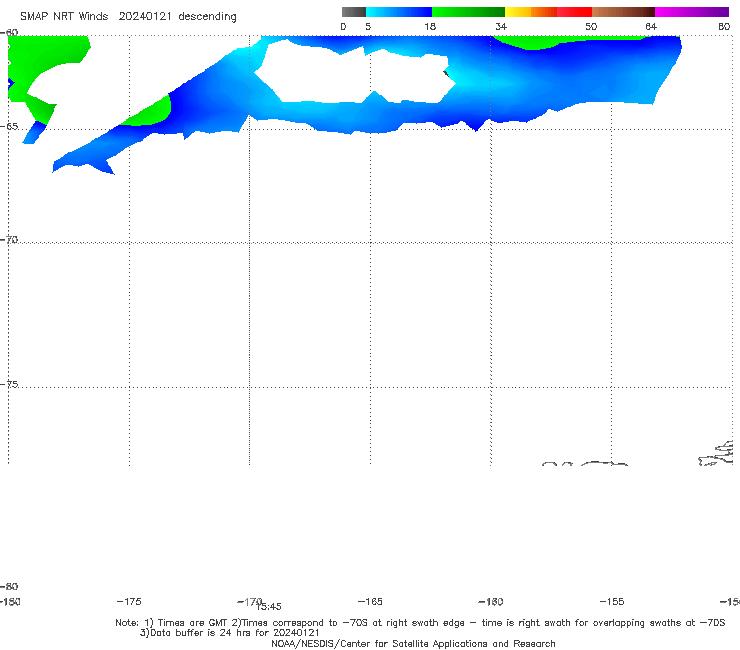The width and height of the screenshot is (740, 650).
Task: Click the title 'SMAP NRT Winds 20240121 descending'
Action: [x=128, y=16]
